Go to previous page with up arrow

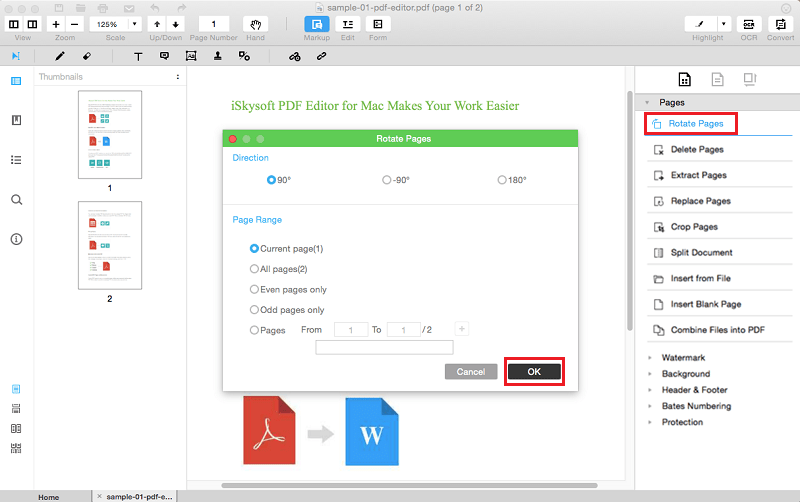tap(157, 24)
